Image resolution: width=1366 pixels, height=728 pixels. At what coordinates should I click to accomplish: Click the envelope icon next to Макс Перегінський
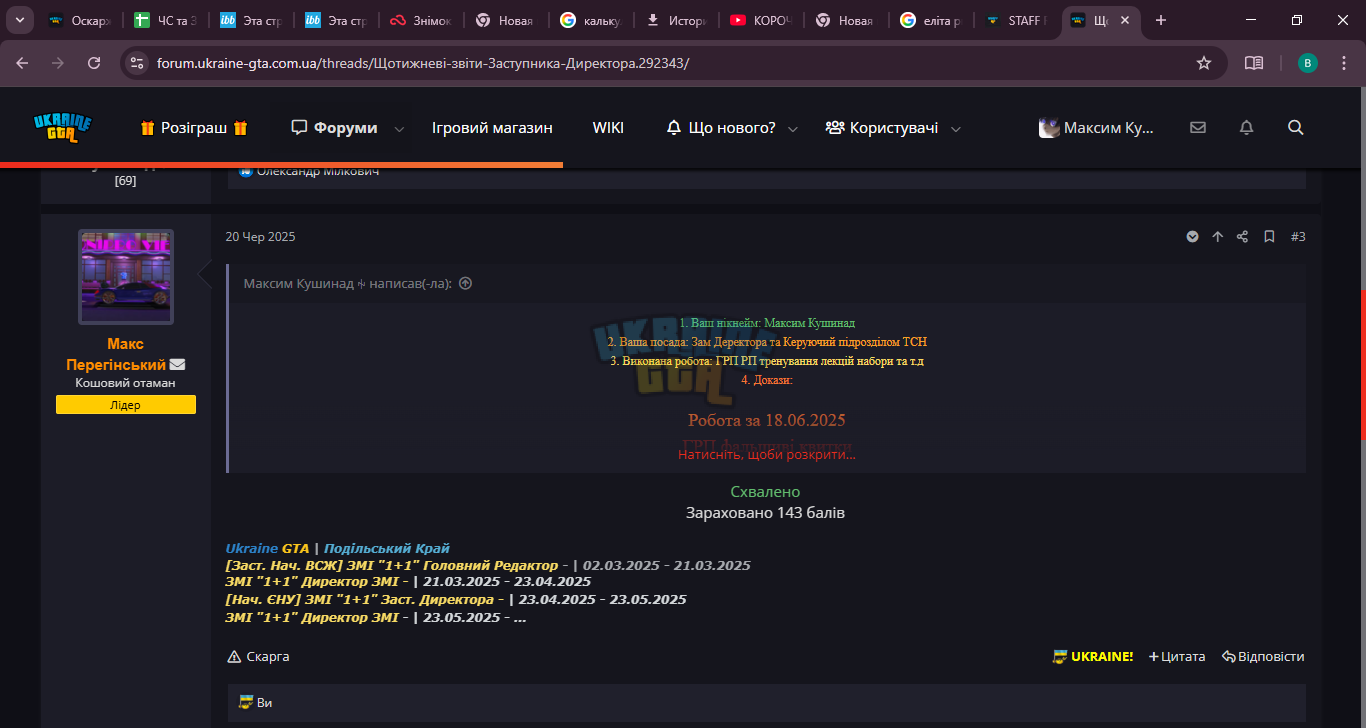tap(177, 365)
